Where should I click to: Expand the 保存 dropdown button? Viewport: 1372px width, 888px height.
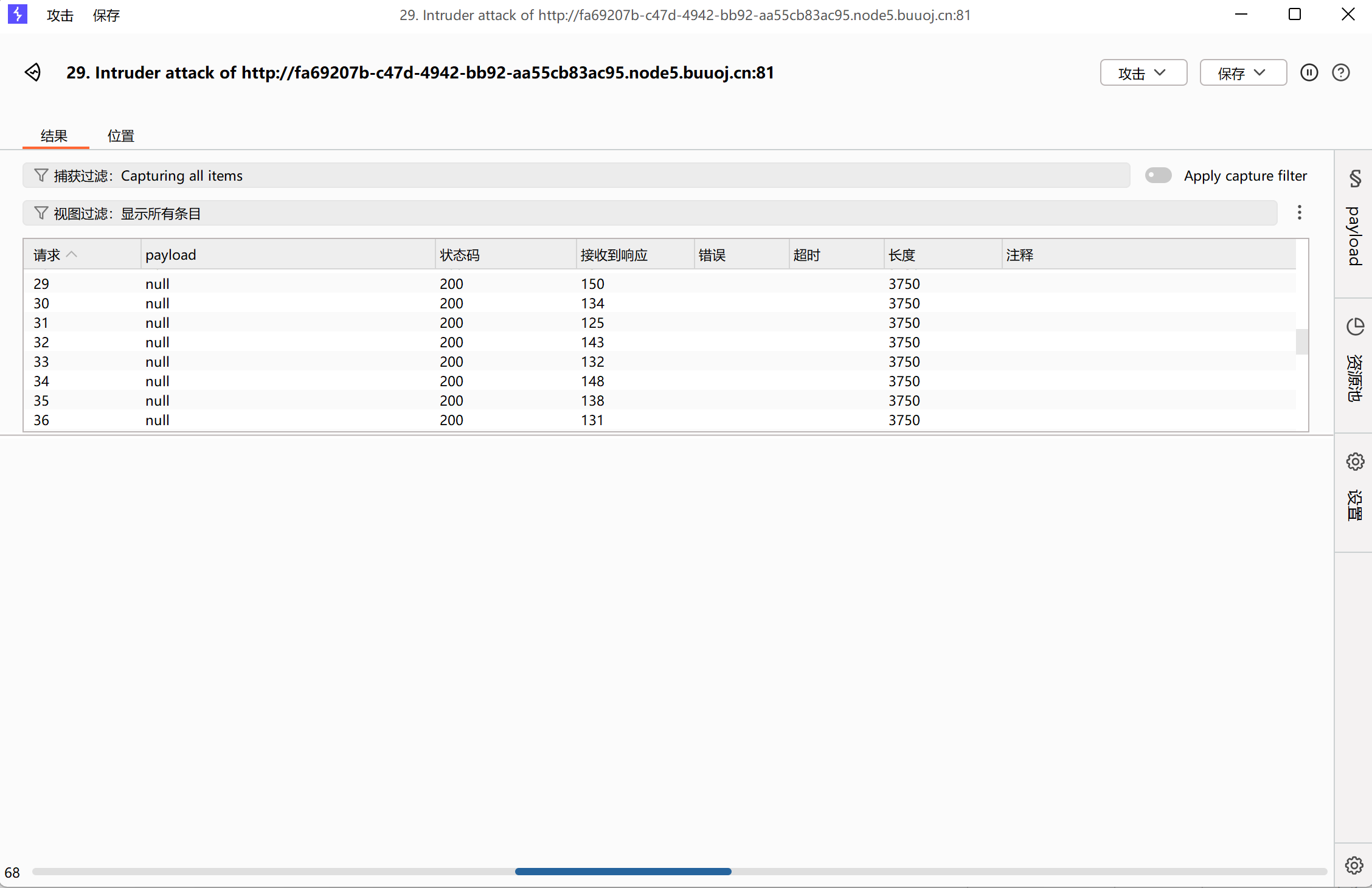click(x=1242, y=73)
